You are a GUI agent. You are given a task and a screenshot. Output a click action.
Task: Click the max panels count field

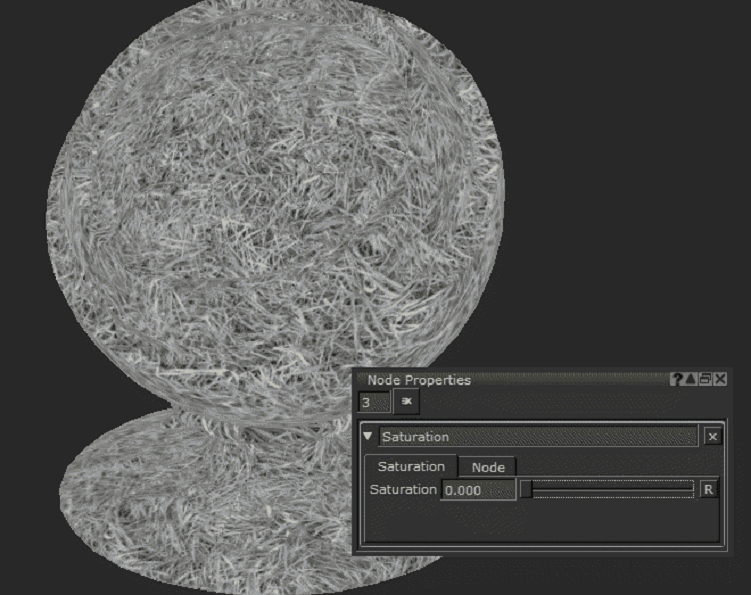(x=374, y=402)
